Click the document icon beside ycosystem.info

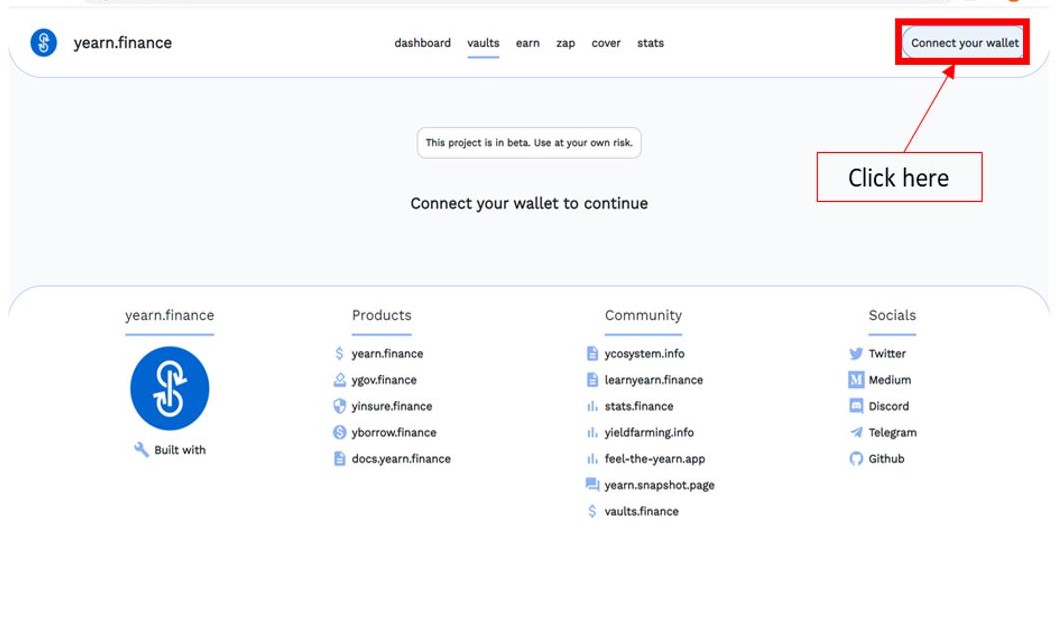coord(592,353)
